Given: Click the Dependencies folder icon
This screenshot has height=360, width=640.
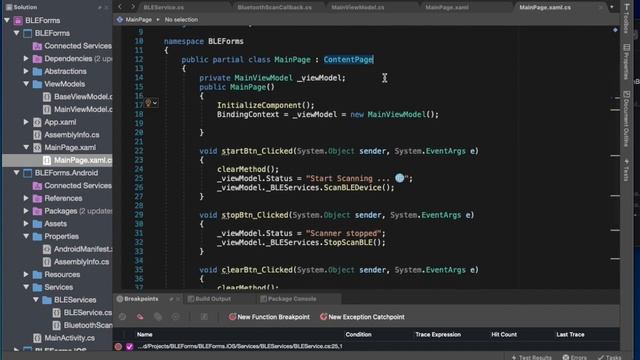Looking at the screenshot, I should coord(37,59).
